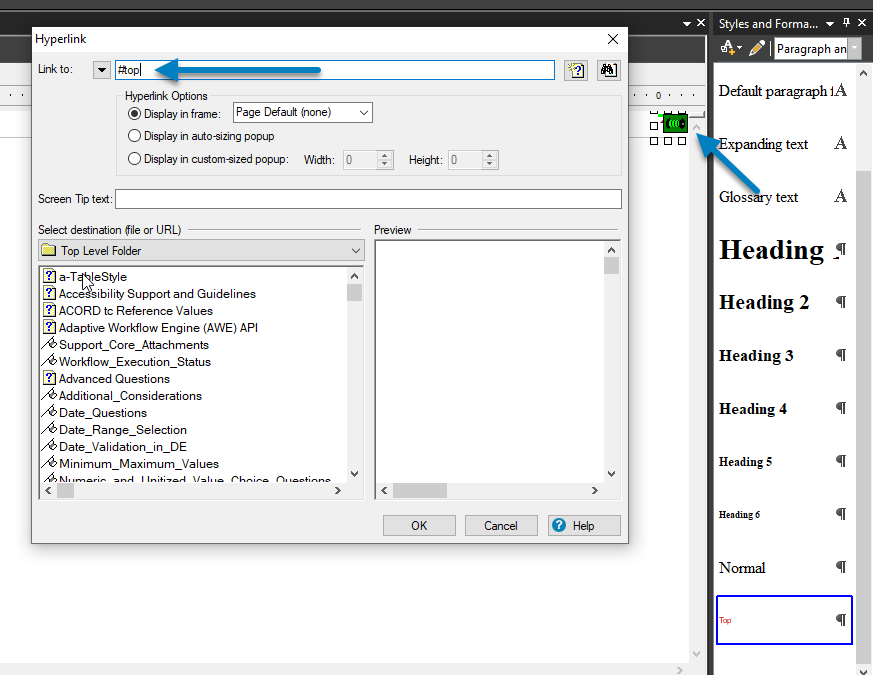The width and height of the screenshot is (873, 675).
Task: Select the Advanced Questions topic icon
Action: point(50,378)
